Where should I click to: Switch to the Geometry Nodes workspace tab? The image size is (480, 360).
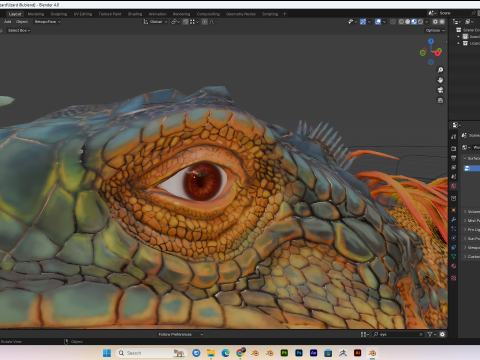pos(241,14)
